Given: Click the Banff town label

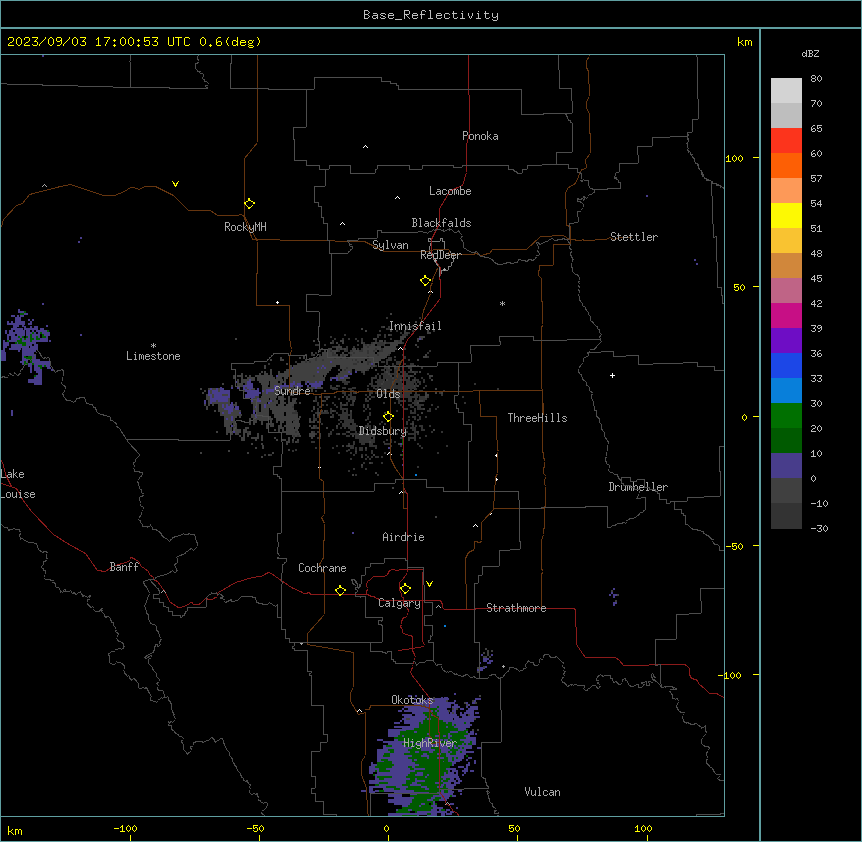Looking at the screenshot, I should point(124,567).
